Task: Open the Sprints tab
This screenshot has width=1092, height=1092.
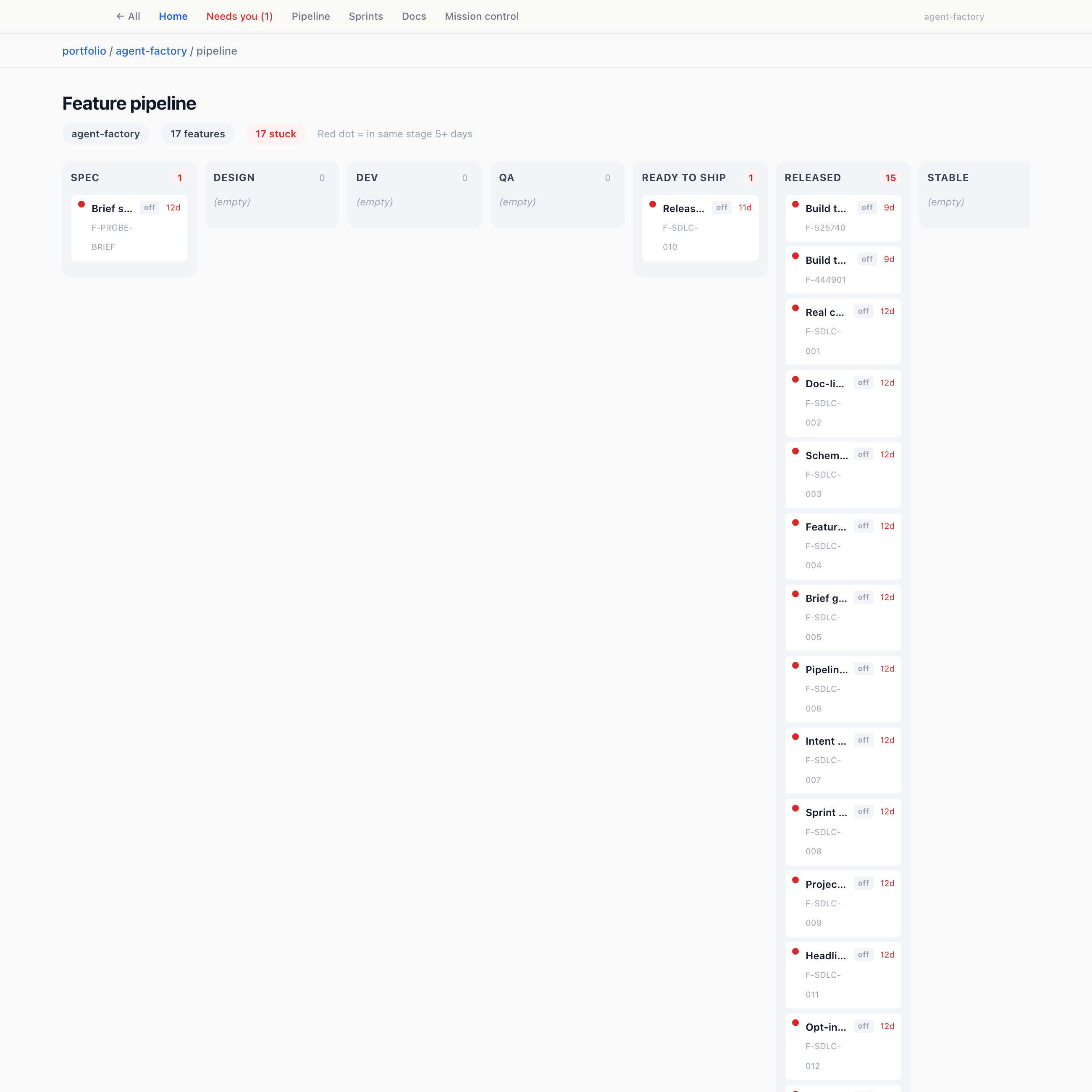Action: click(x=366, y=16)
